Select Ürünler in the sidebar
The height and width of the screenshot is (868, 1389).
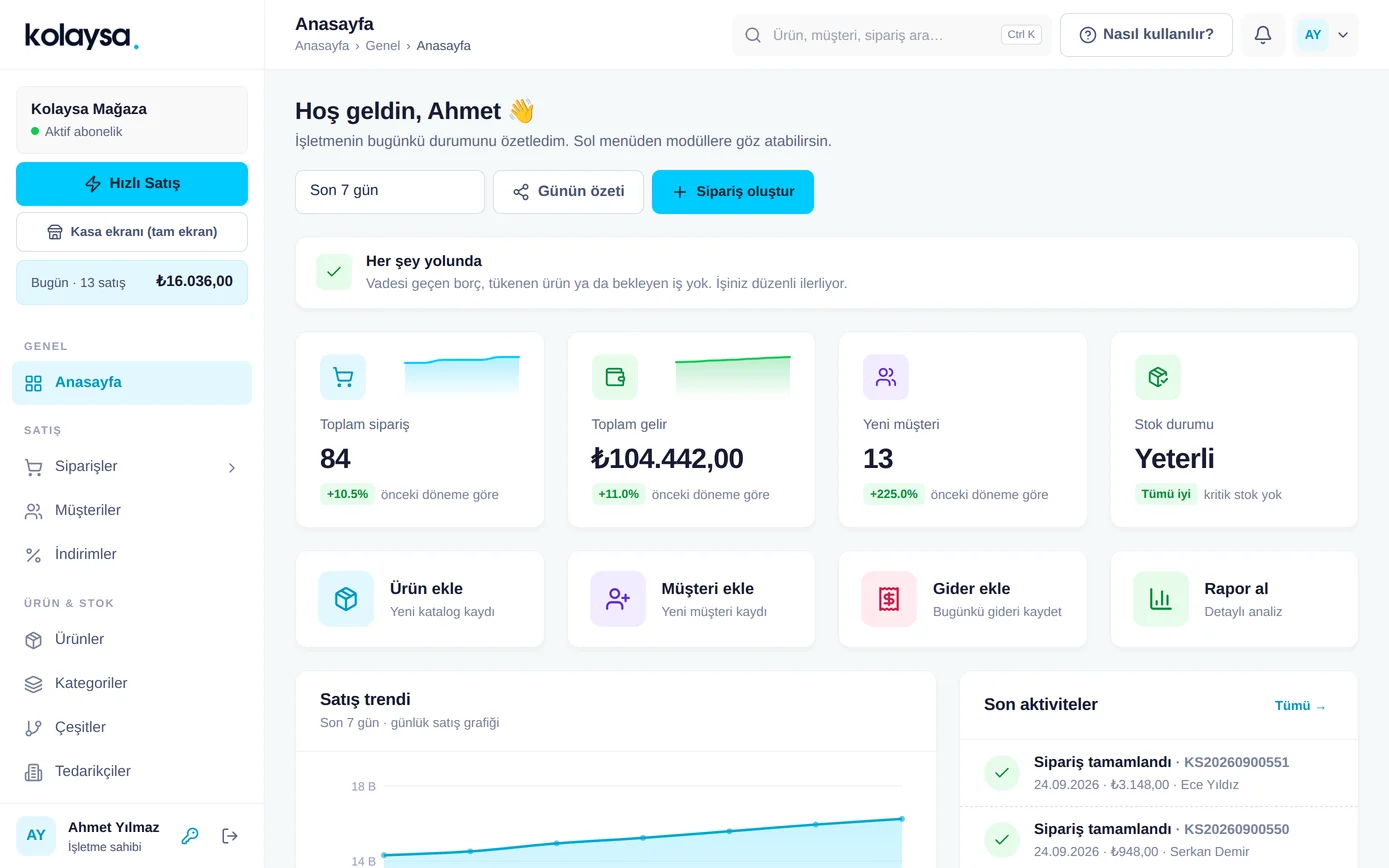(132, 640)
